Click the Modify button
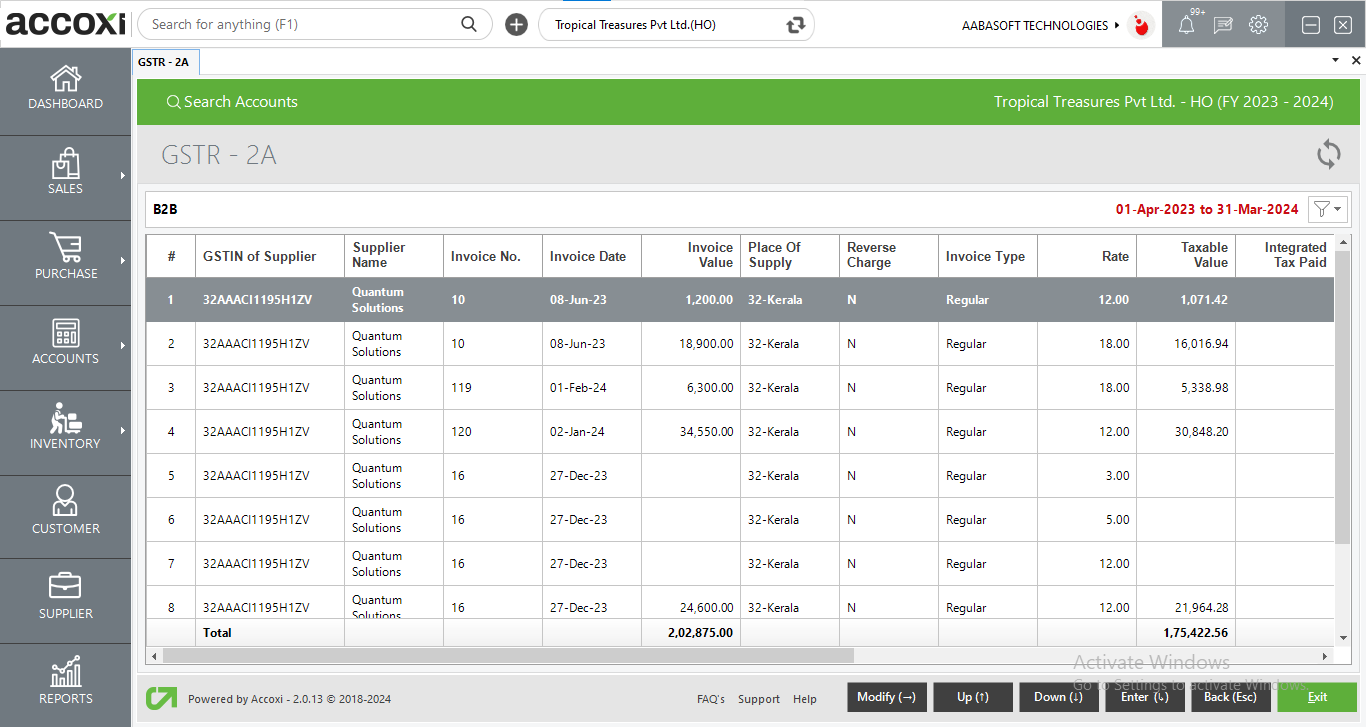Image resolution: width=1366 pixels, height=727 pixels. [x=886, y=697]
